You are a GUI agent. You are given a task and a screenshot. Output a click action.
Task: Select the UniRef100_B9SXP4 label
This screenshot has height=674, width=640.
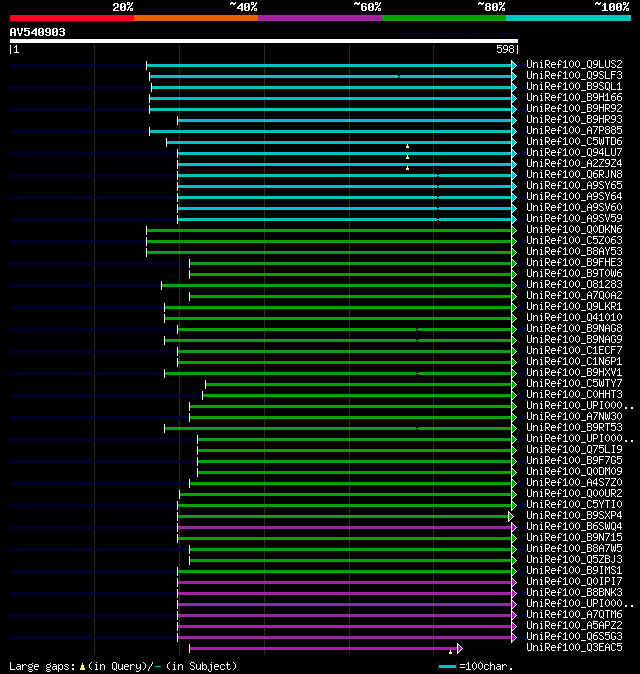pyautogui.click(x=574, y=516)
